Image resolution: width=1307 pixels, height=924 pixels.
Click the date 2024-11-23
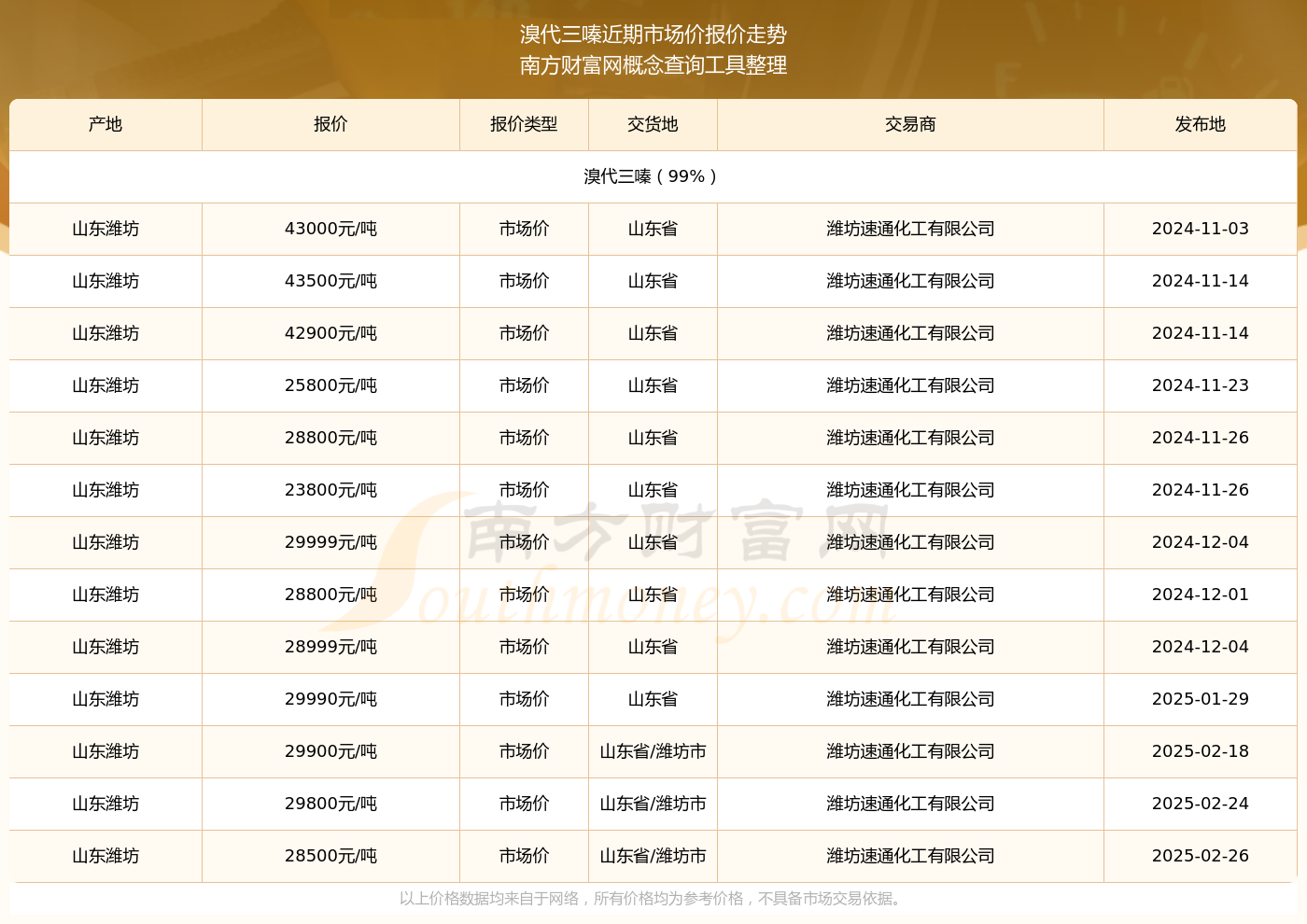(x=1200, y=385)
